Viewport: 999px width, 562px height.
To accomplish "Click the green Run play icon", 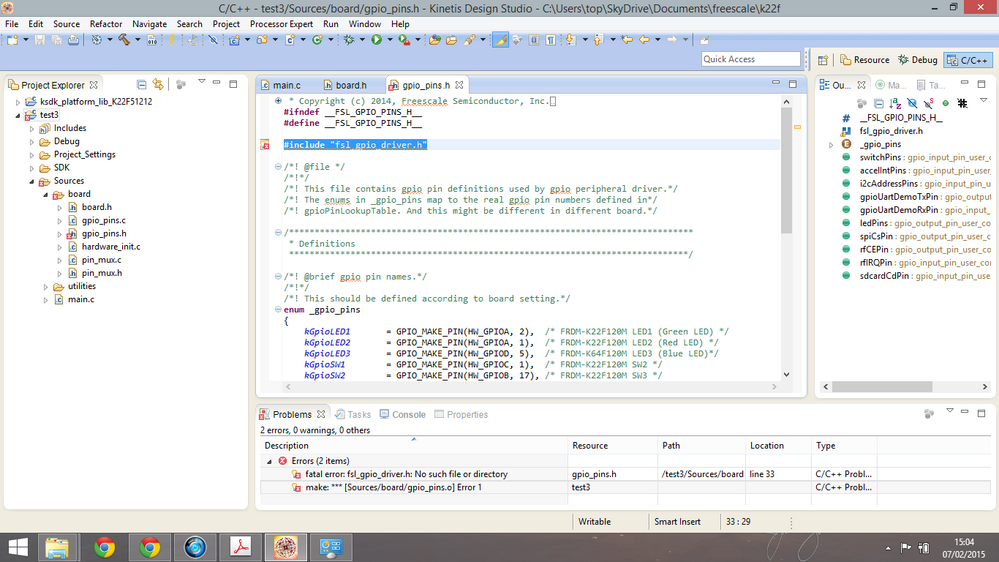I will 377,40.
